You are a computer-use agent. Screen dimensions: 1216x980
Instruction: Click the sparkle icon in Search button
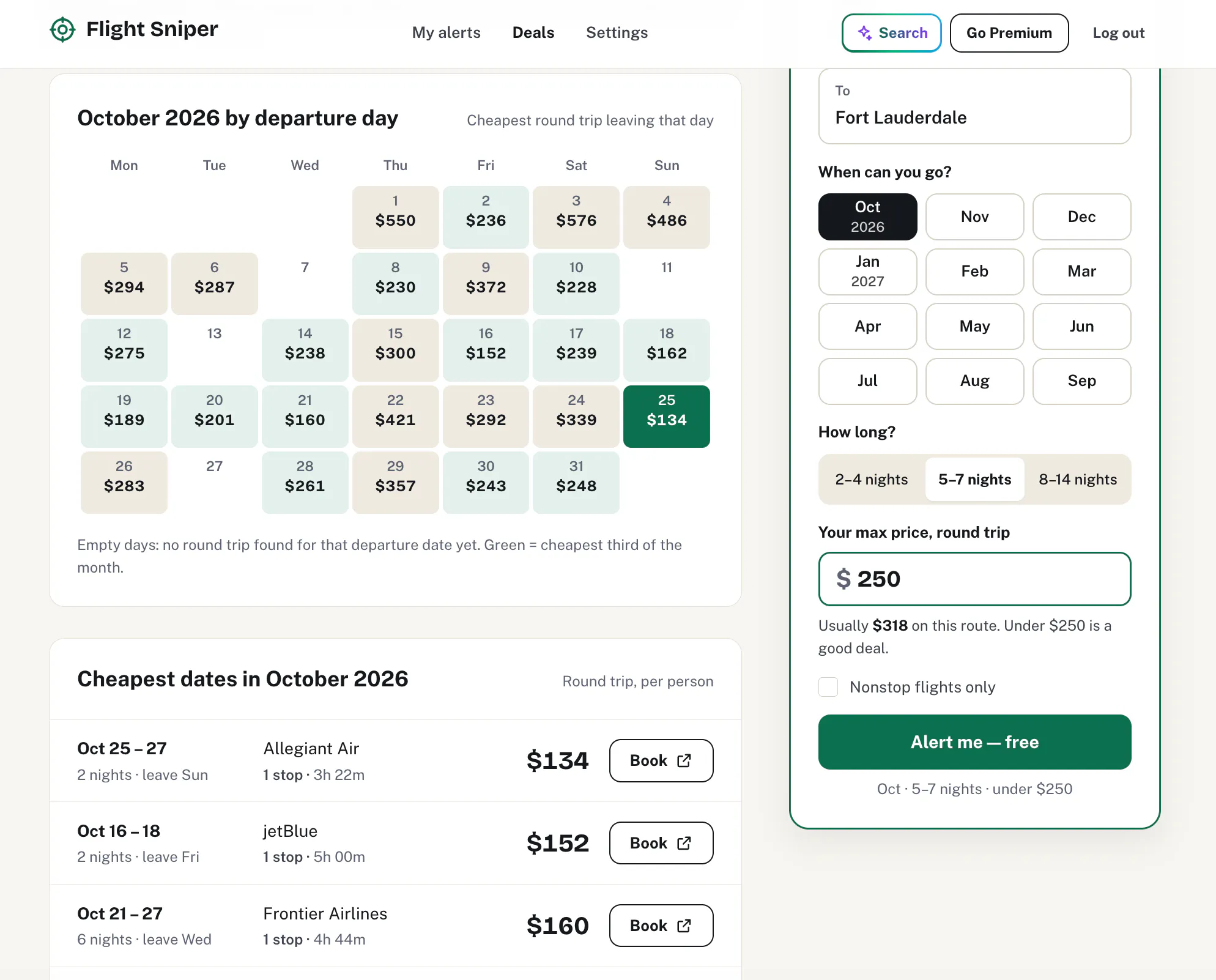[865, 33]
